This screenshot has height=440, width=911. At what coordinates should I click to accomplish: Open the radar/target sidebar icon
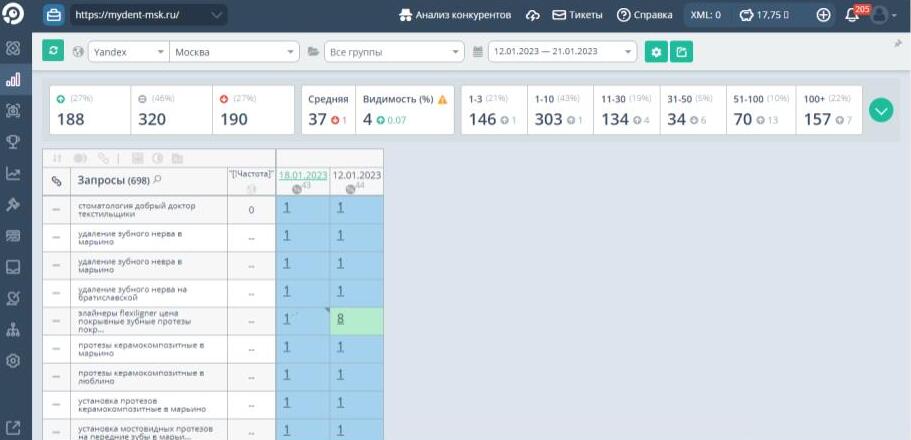point(13,298)
